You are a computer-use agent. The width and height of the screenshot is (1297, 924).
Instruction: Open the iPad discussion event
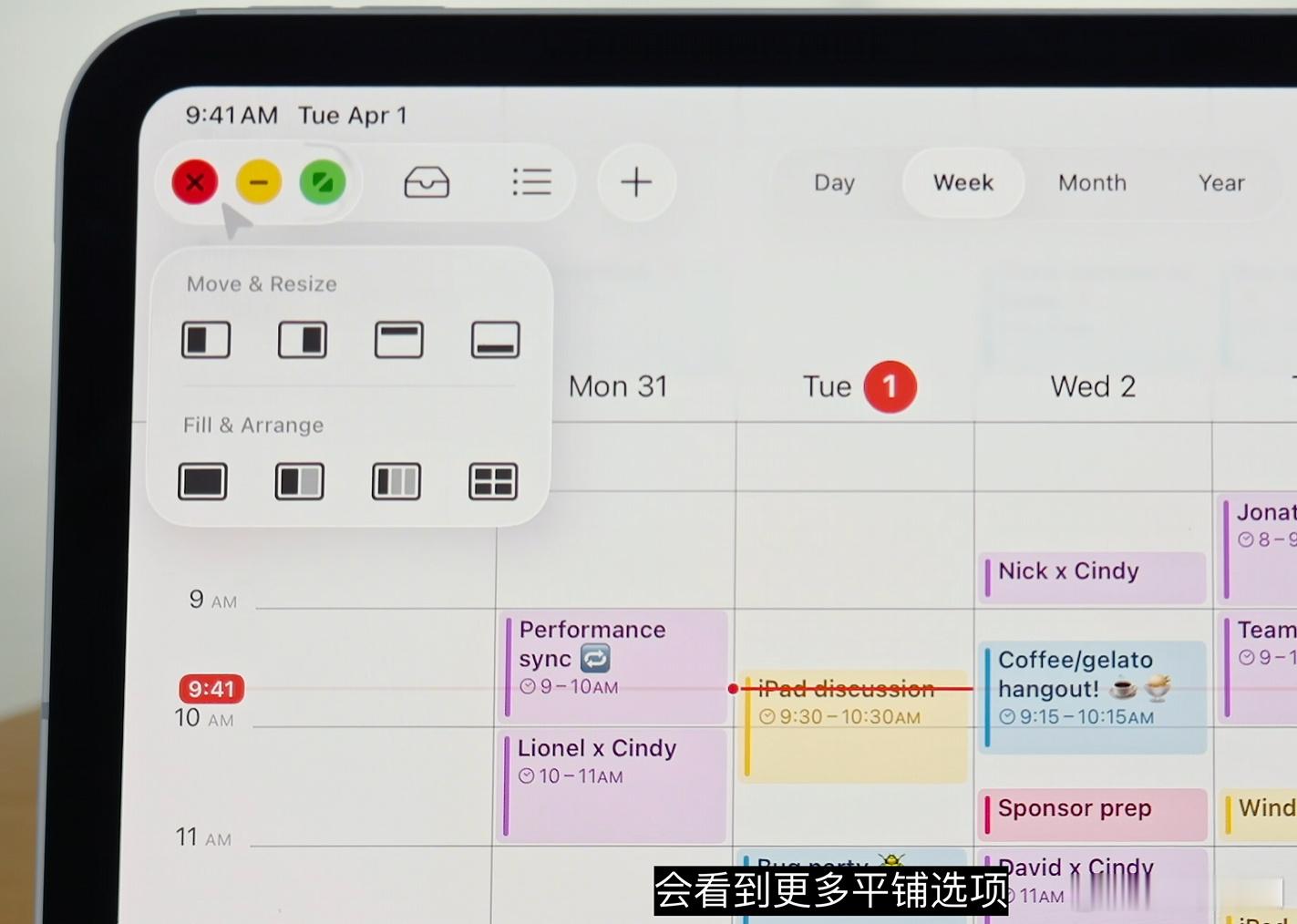click(855, 727)
